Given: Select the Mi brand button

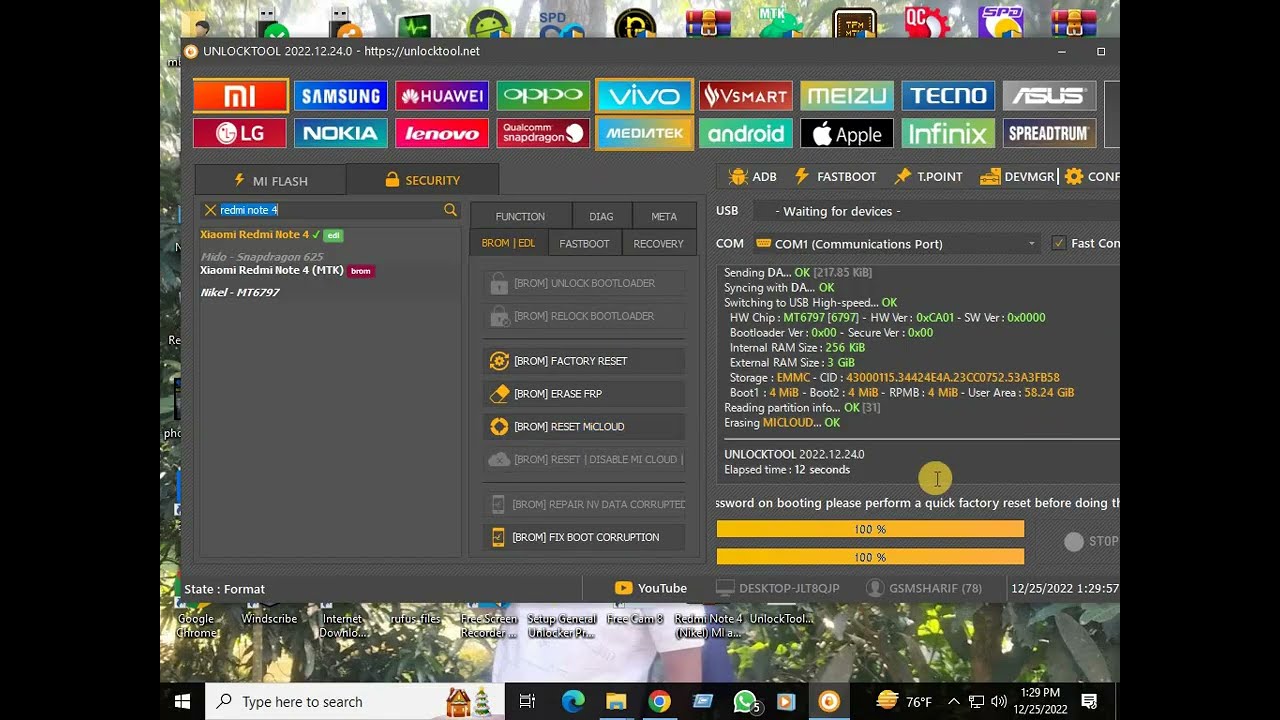Looking at the screenshot, I should tap(240, 96).
